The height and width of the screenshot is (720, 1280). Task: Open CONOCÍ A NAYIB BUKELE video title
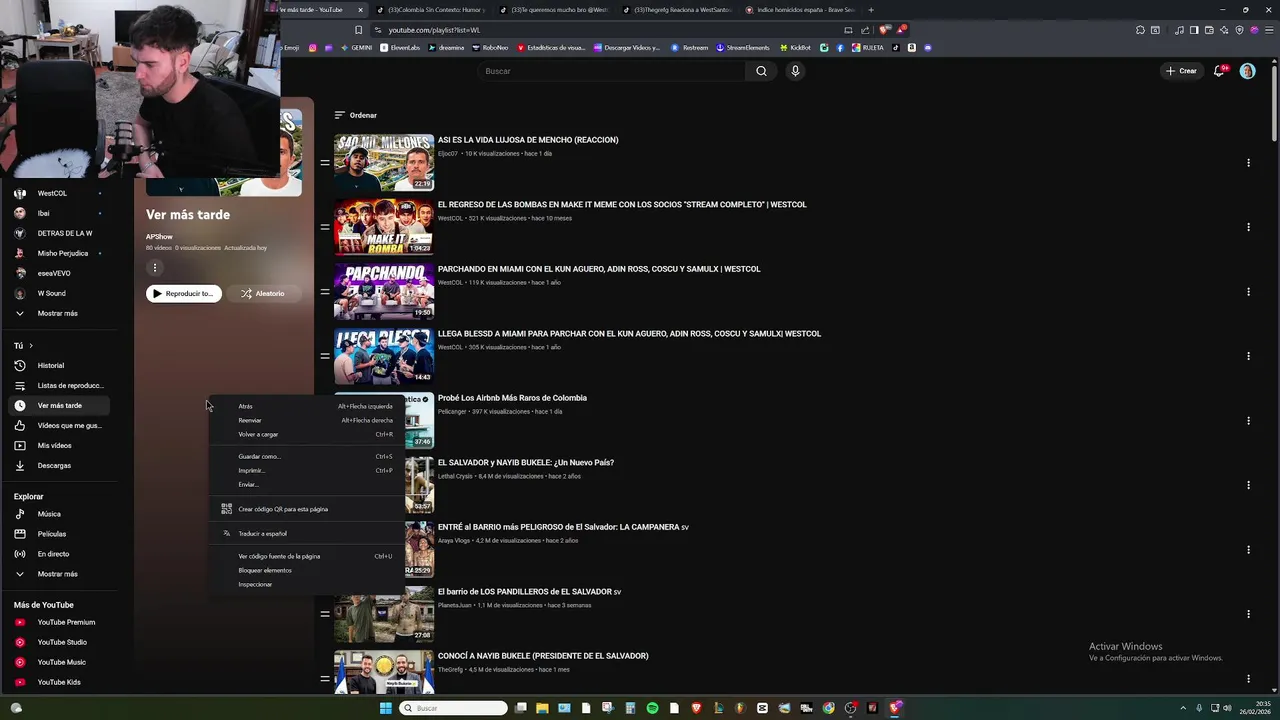tap(543, 656)
